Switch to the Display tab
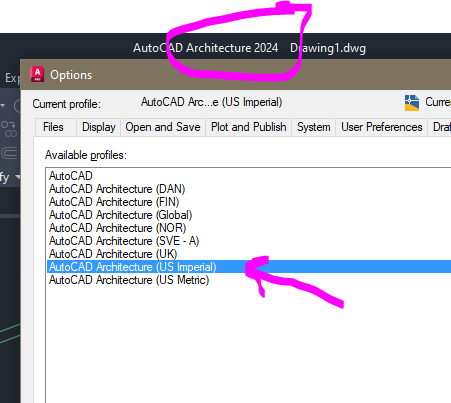 (x=99, y=127)
